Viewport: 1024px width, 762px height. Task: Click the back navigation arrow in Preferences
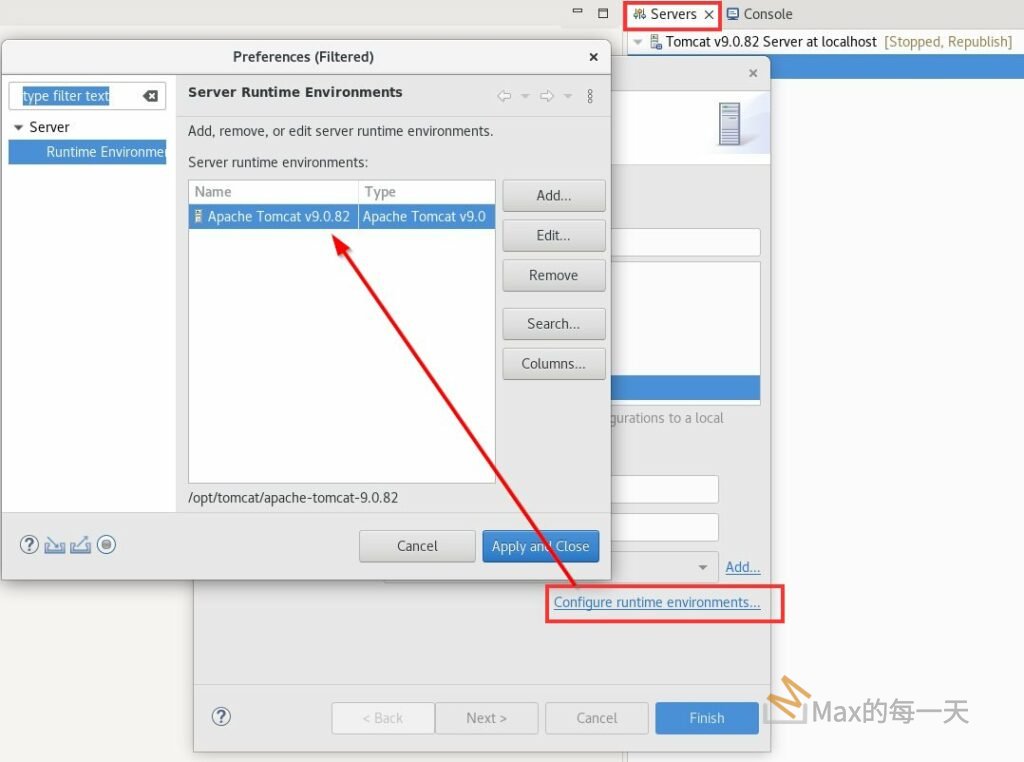504,96
